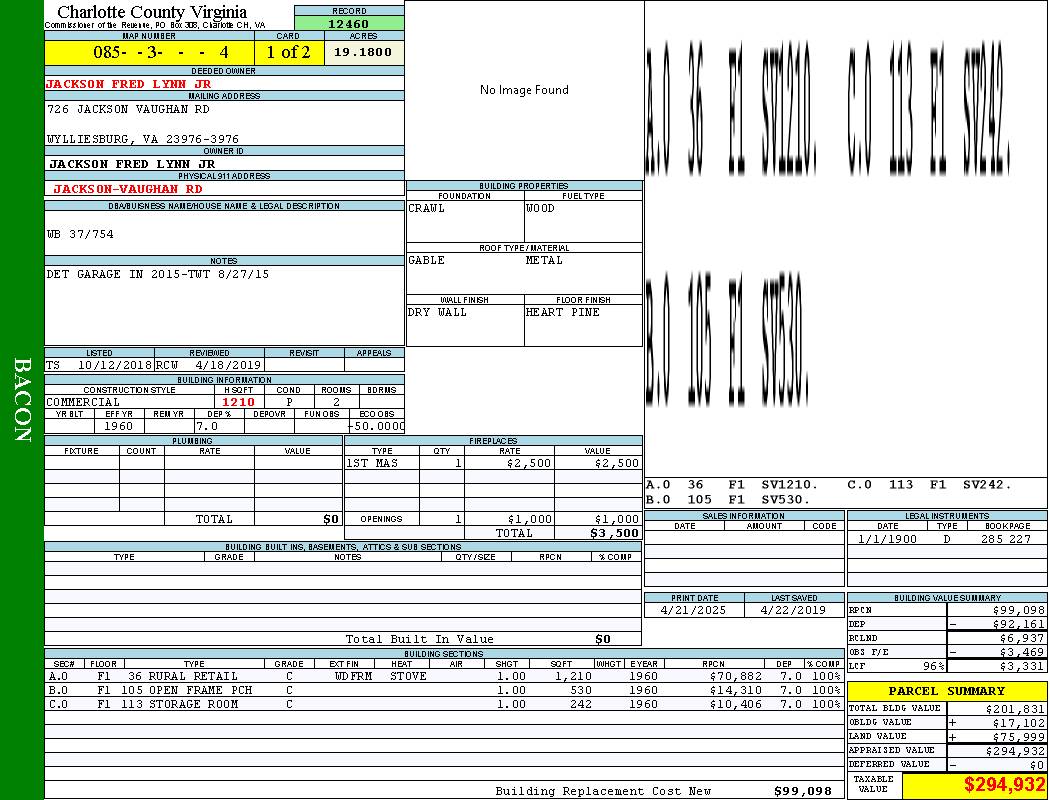Select legal instrument date 1/1/1900
This screenshot has width=1050, height=800.
pos(887,539)
